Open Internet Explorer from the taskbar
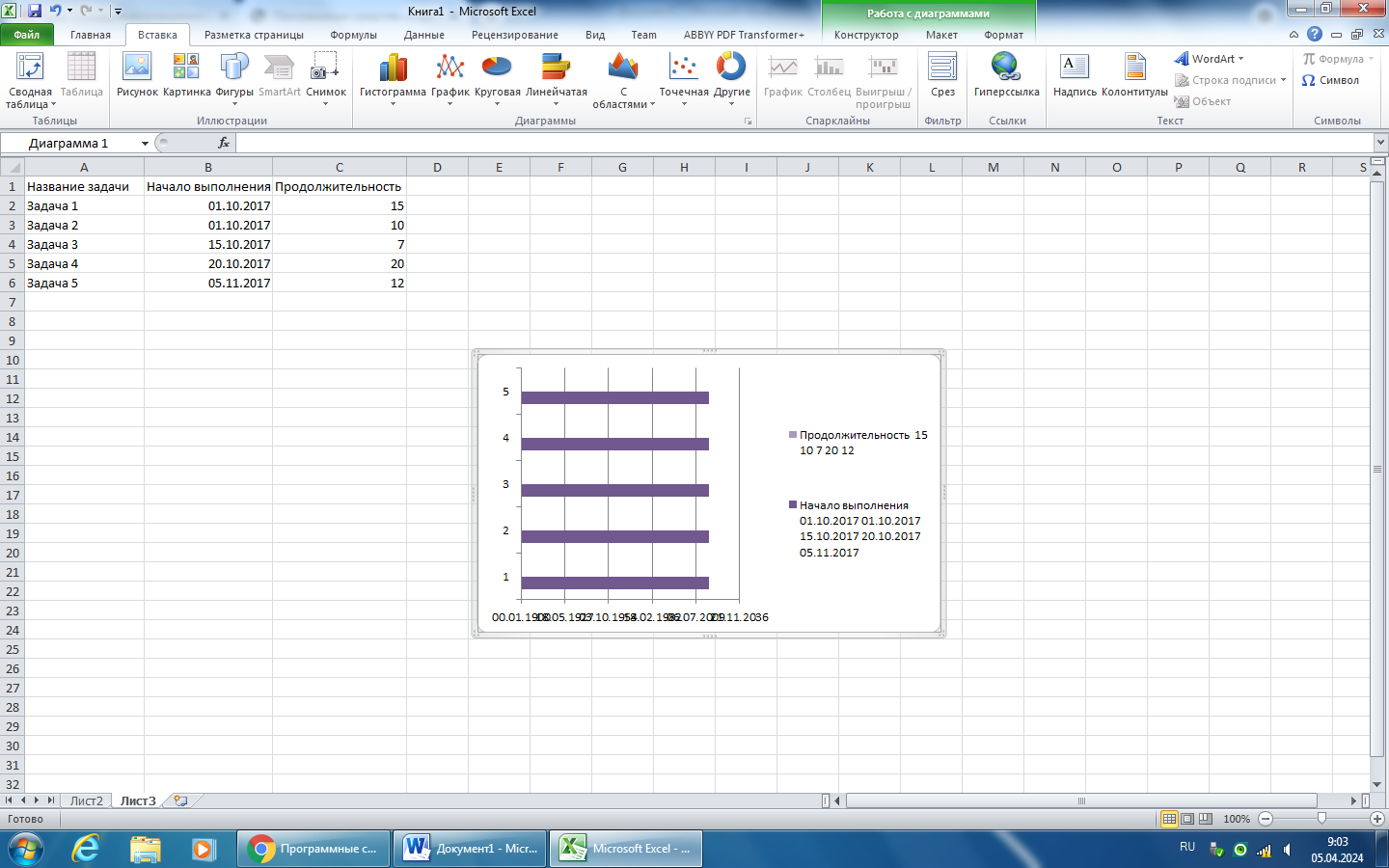Viewport: 1389px width, 868px height. click(x=86, y=849)
